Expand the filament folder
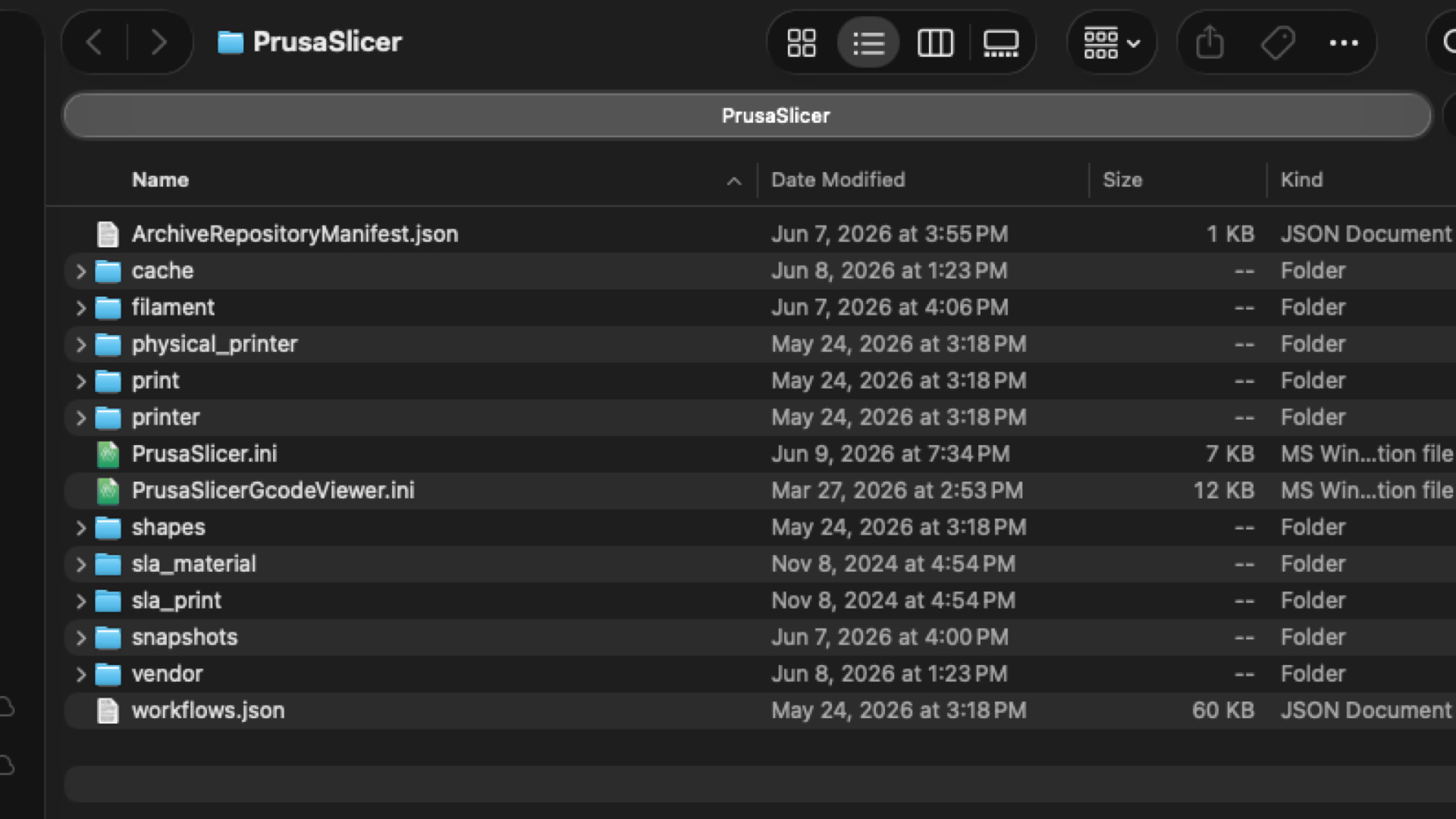The width and height of the screenshot is (1456, 819). (x=80, y=308)
